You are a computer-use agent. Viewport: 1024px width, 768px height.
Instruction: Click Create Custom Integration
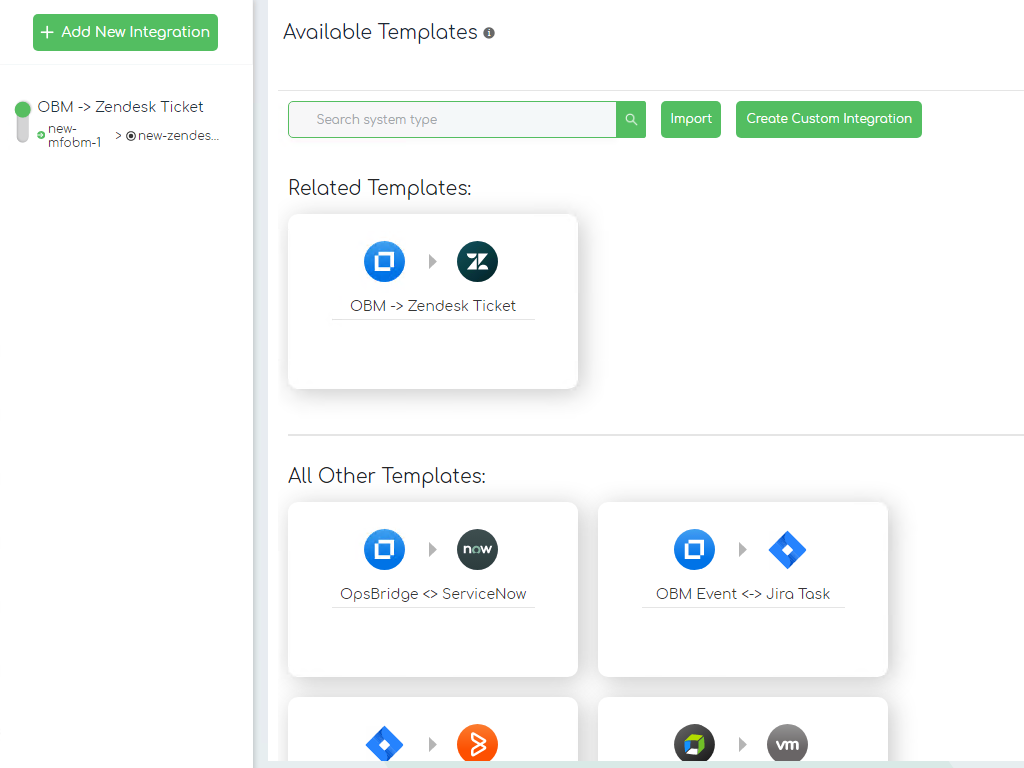click(x=828, y=119)
